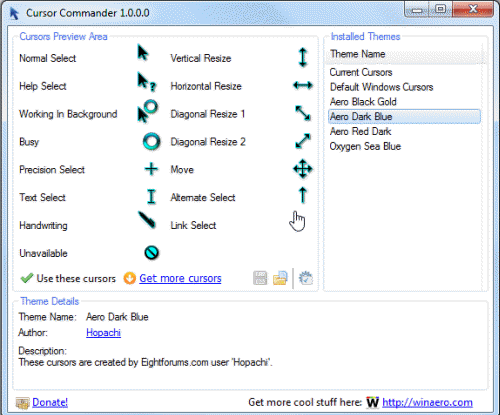Click the Precision Select label

click(x=52, y=170)
